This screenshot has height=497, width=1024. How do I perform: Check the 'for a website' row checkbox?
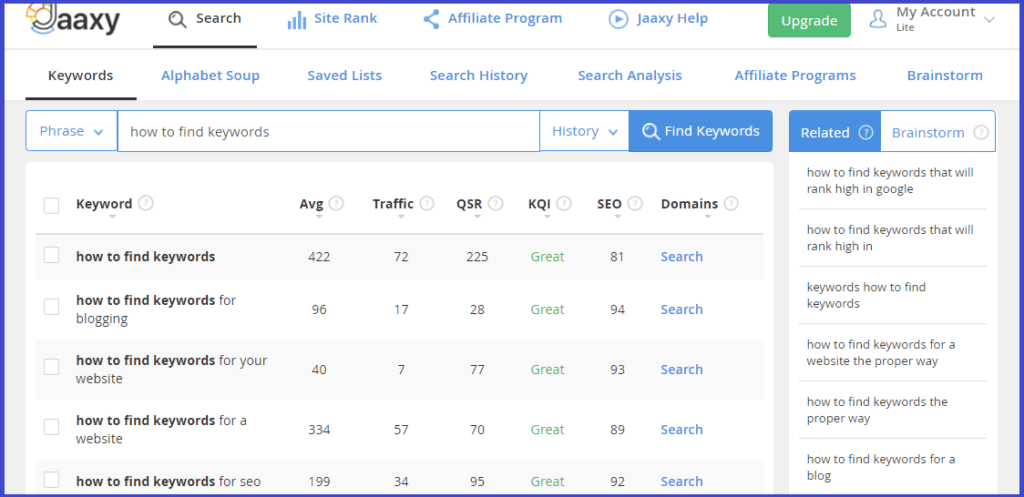click(52, 427)
